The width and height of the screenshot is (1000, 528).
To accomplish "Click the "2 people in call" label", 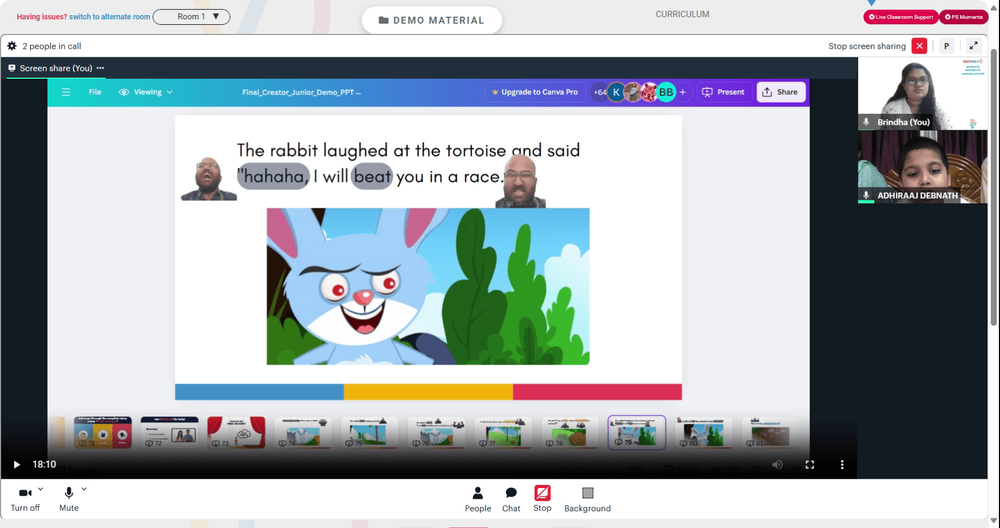I will tap(52, 46).
